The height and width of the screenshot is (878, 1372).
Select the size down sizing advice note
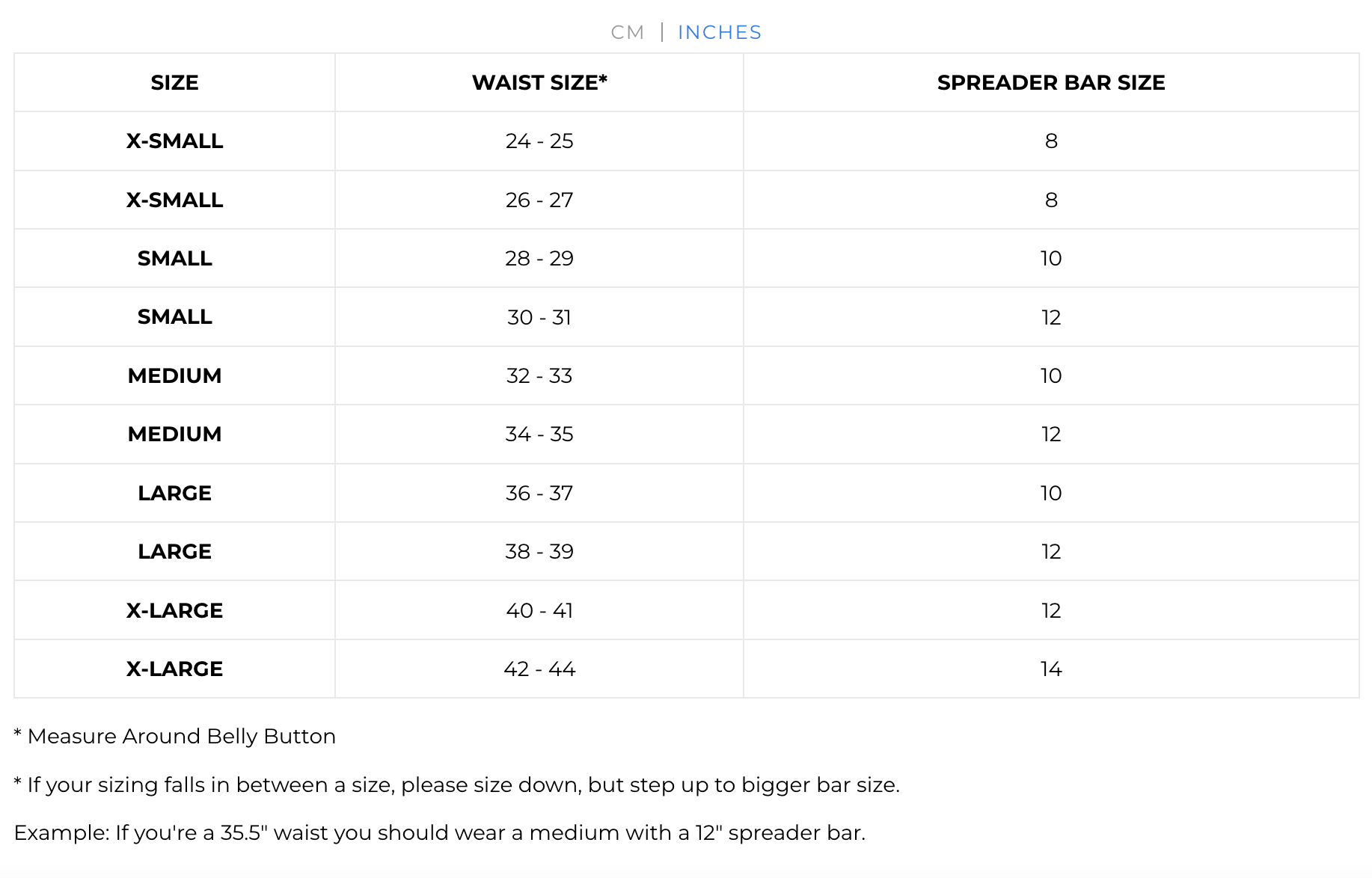pyautogui.click(x=456, y=785)
